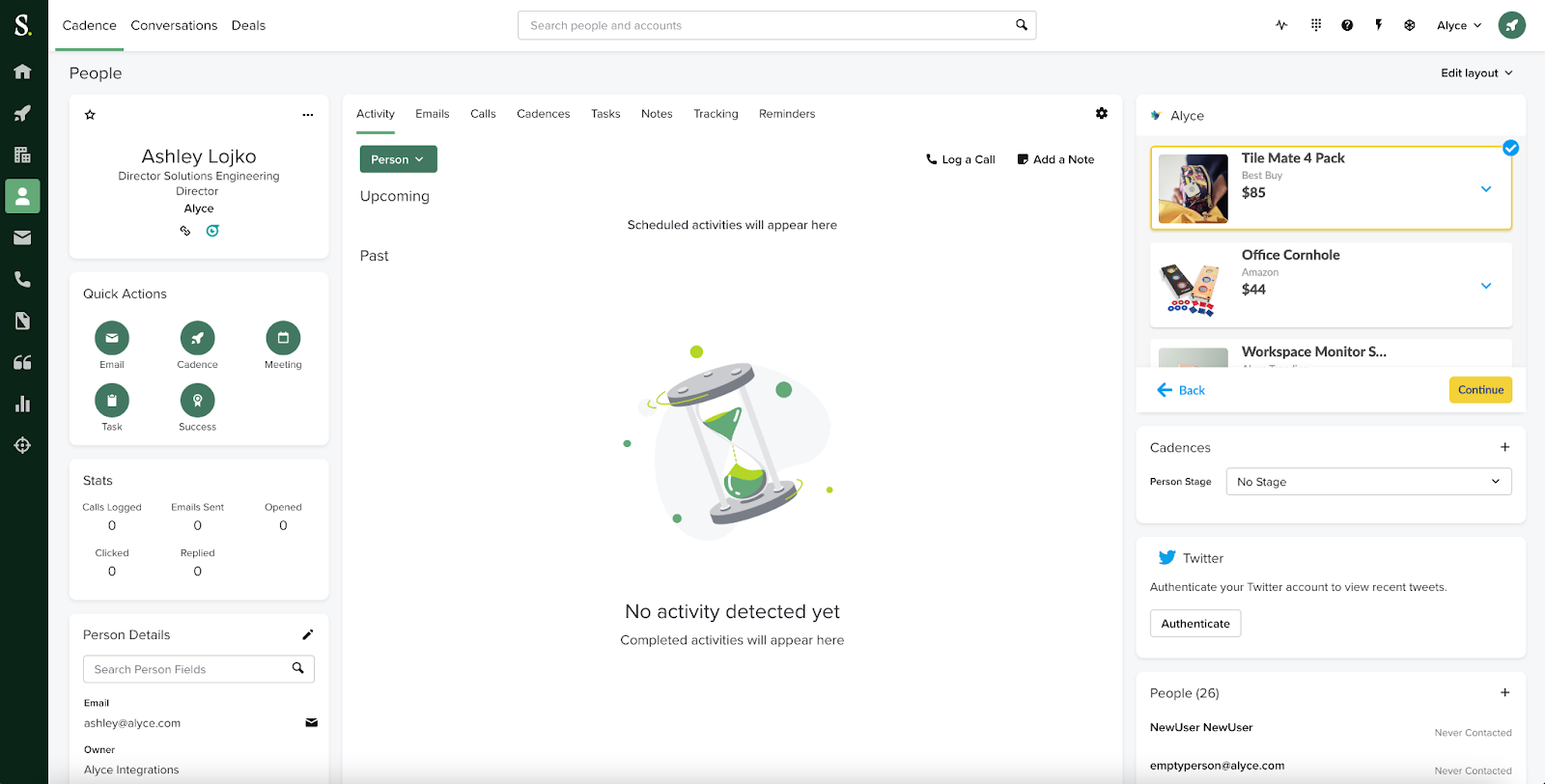Click envelope icon next to ashley@alyce.com
The width and height of the screenshot is (1545, 784).
(312, 722)
